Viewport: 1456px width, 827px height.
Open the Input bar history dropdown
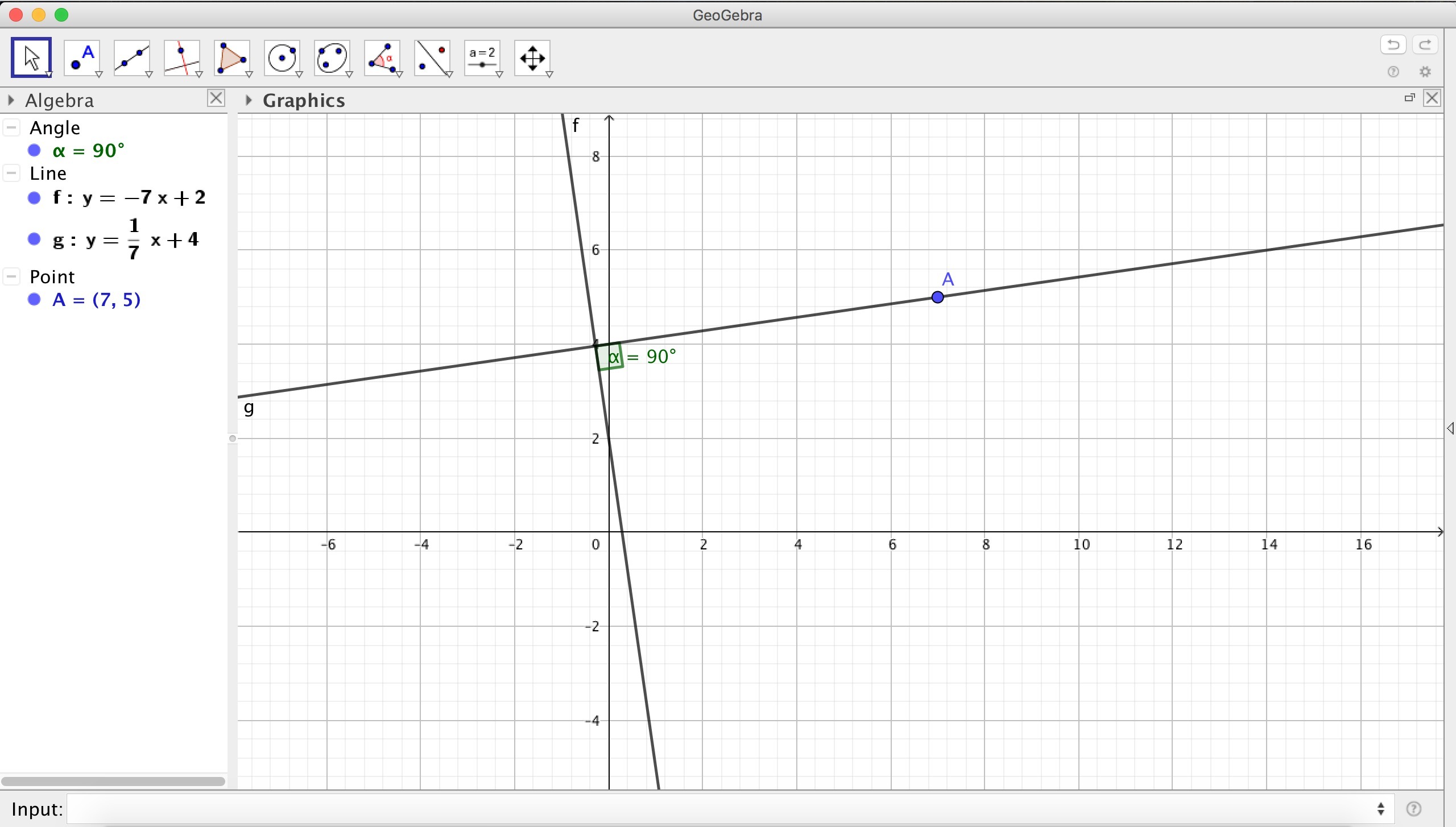pos(1380,809)
